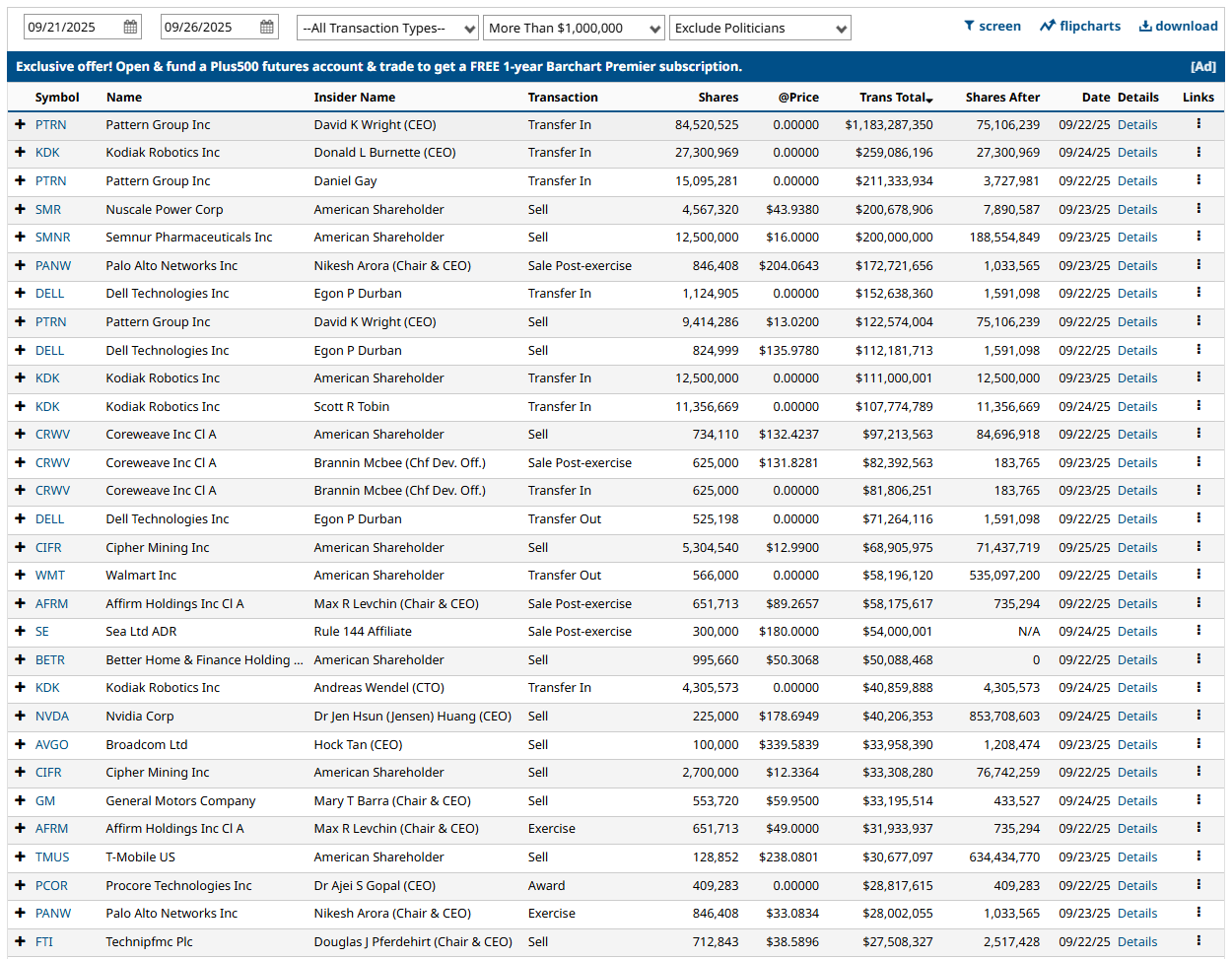Image resolution: width=1232 pixels, height=959 pixels.
Task: Open links menu for Procore Technologies row
Action: (1198, 885)
